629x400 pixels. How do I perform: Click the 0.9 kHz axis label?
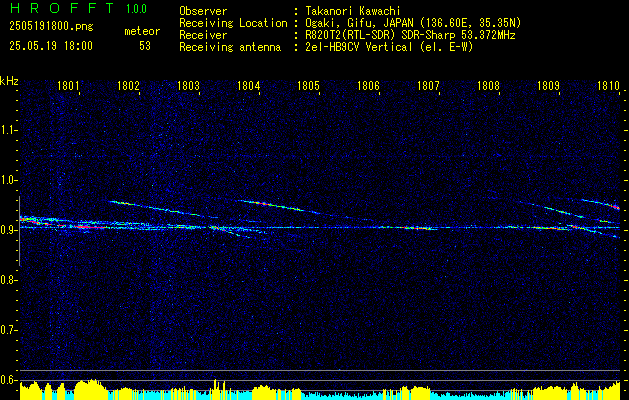pos(7,230)
